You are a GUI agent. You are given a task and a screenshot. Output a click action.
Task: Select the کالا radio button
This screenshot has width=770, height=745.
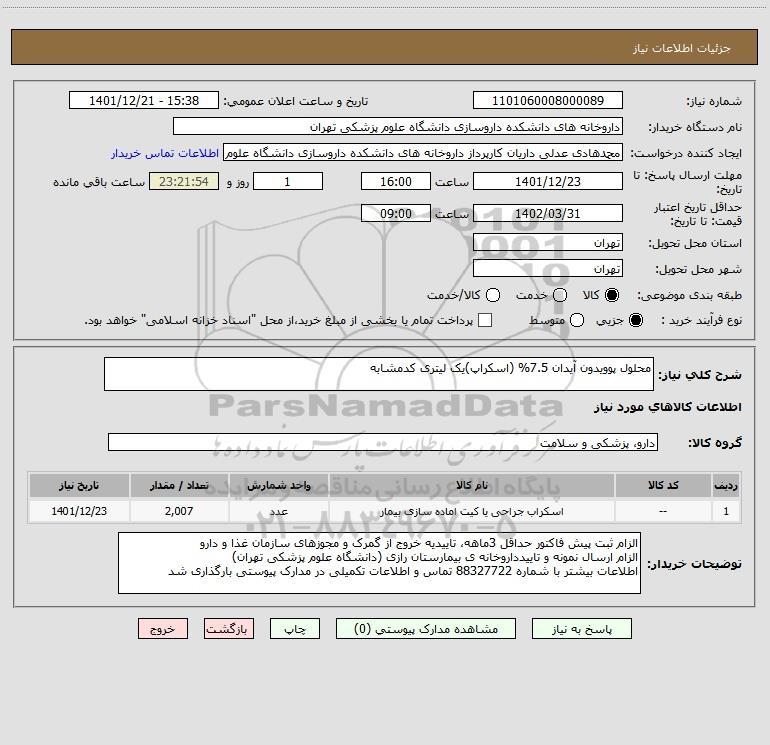(x=612, y=295)
